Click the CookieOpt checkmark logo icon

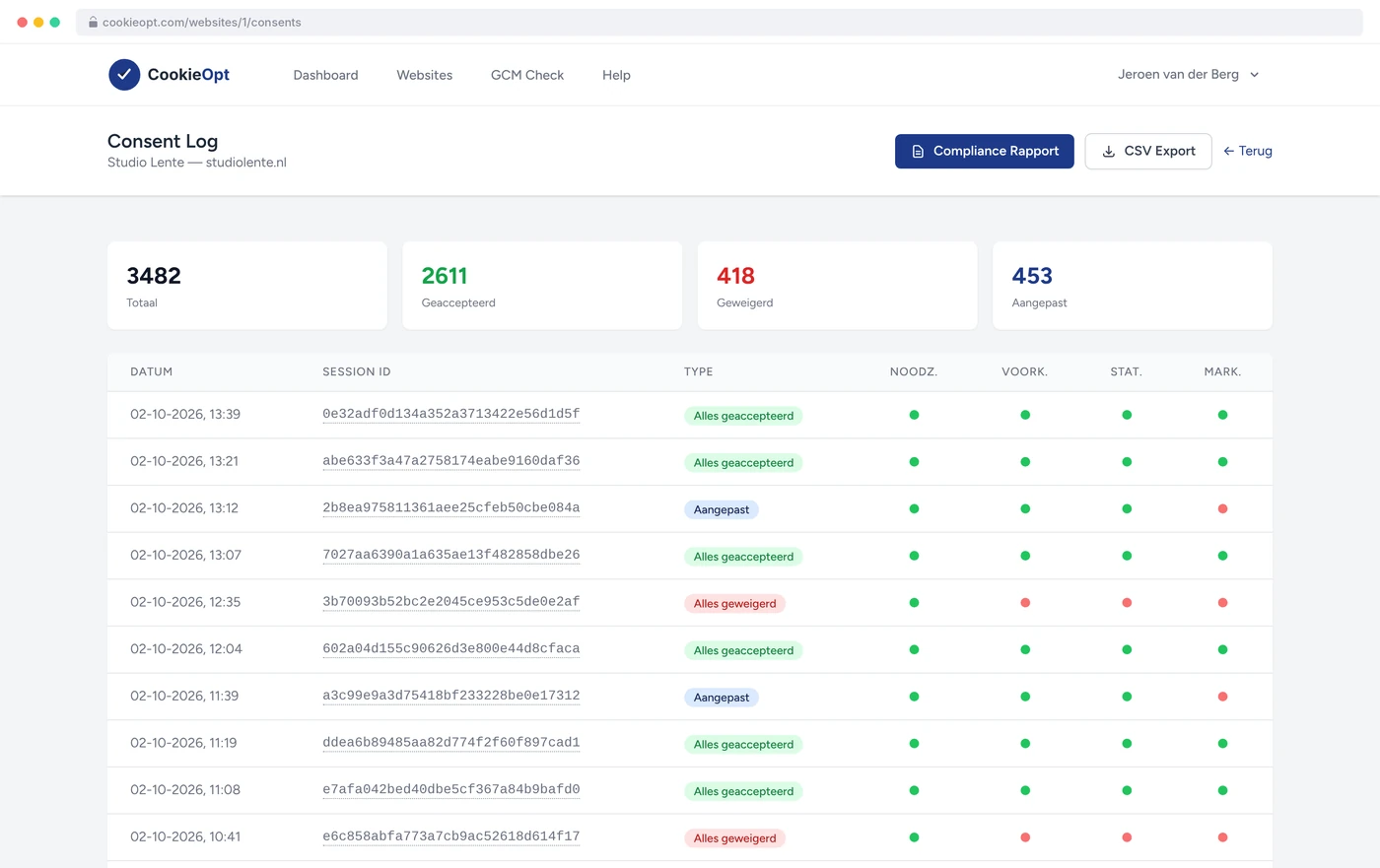[124, 75]
